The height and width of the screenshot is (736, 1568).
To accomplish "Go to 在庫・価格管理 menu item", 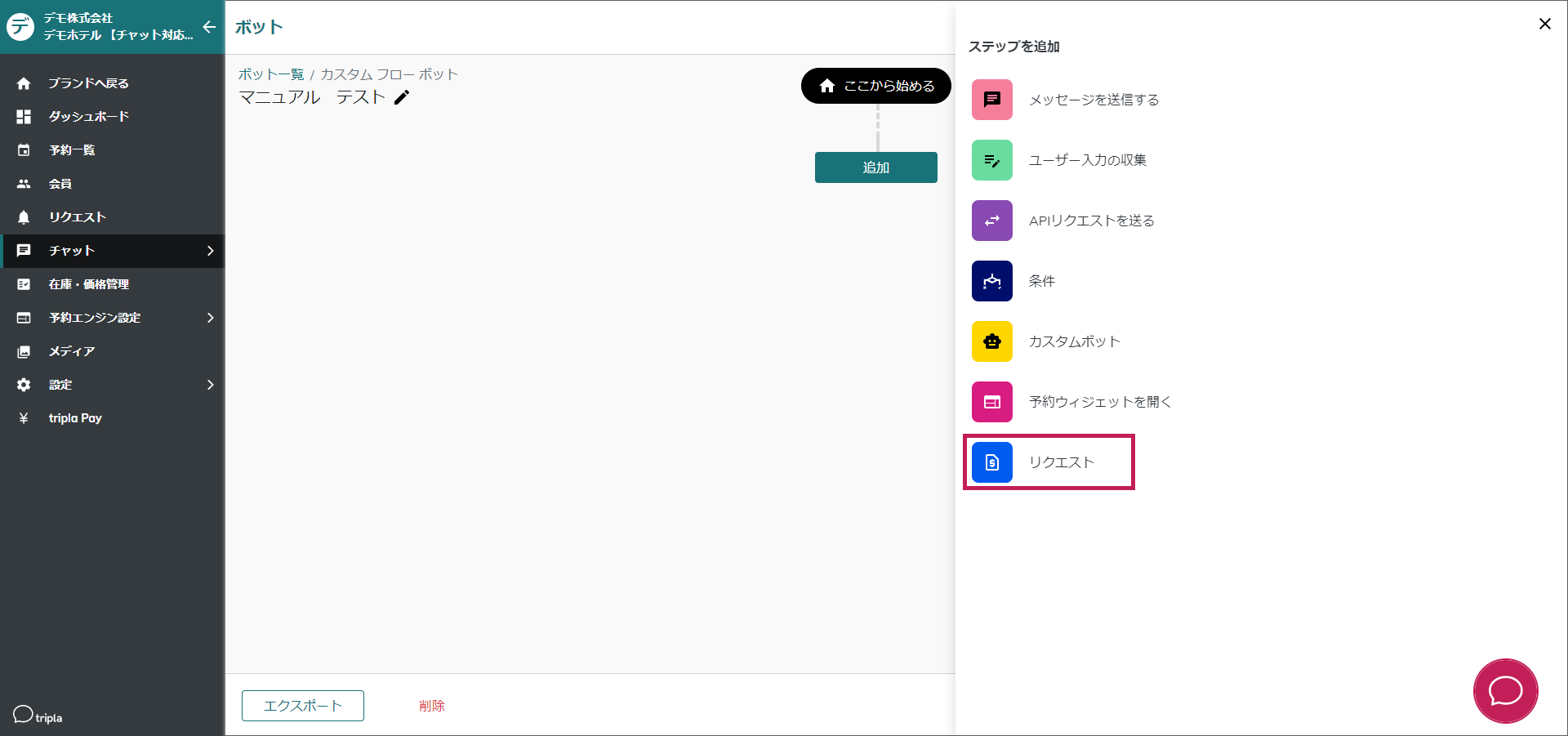I will tap(88, 284).
